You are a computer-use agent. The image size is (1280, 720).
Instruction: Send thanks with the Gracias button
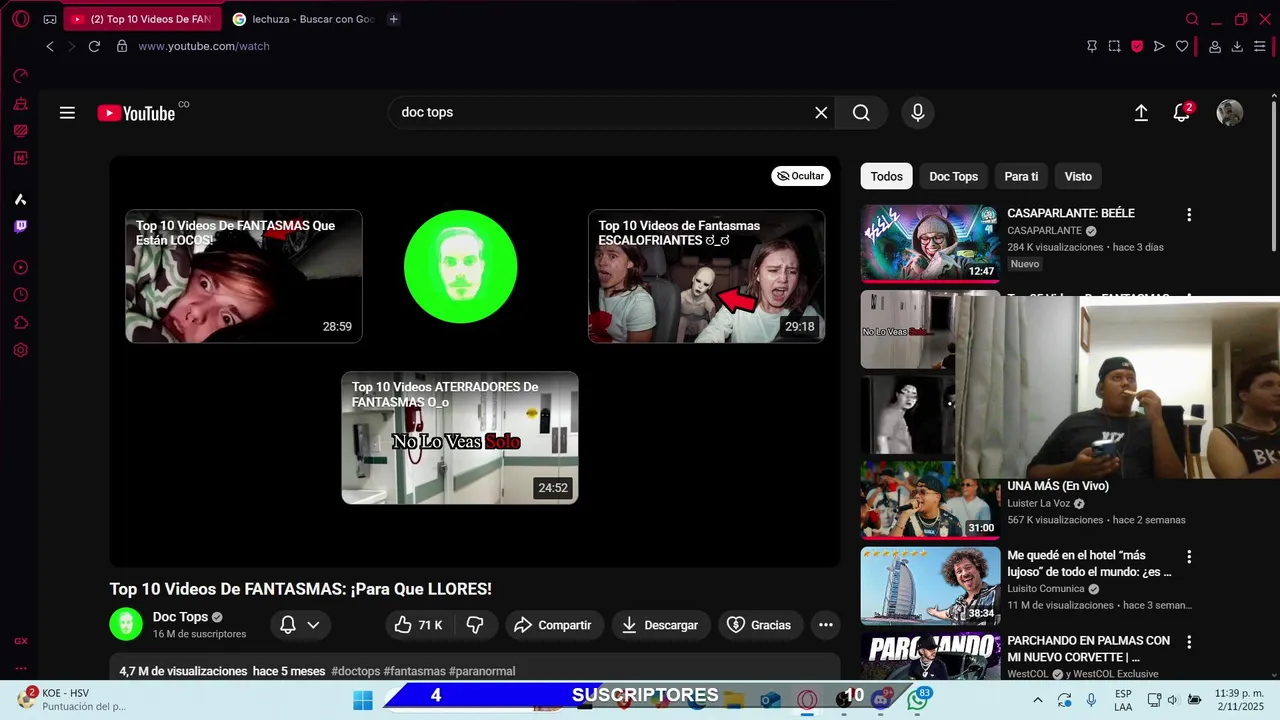(x=760, y=625)
